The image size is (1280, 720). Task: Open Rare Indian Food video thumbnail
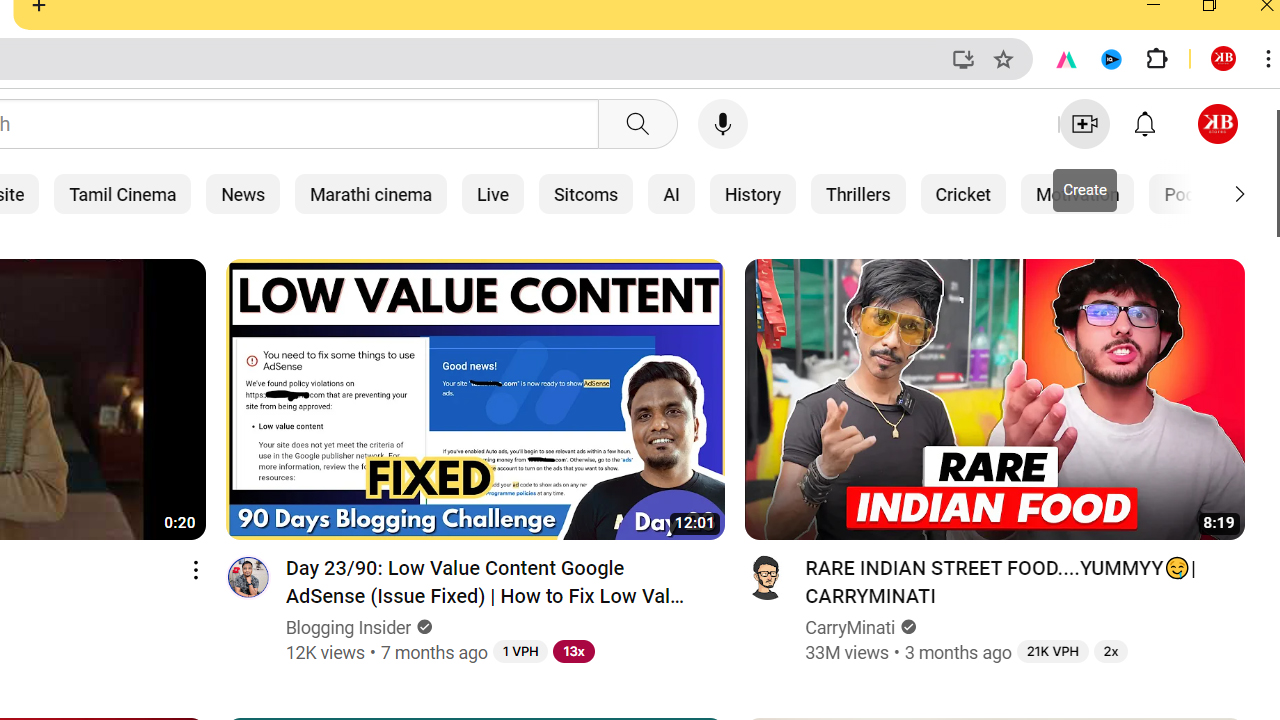[x=995, y=399]
